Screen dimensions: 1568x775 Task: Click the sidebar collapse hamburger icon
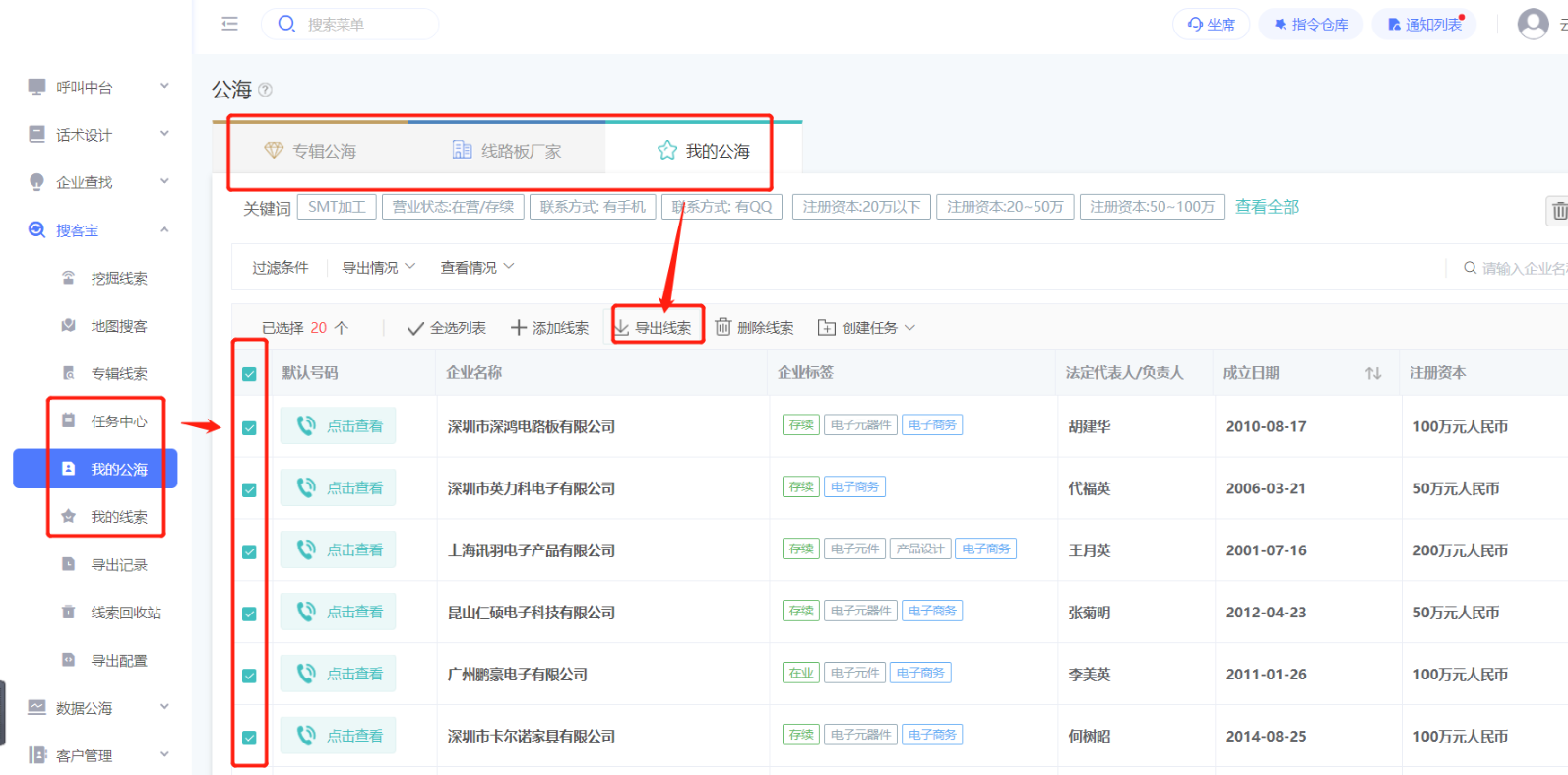click(x=229, y=24)
